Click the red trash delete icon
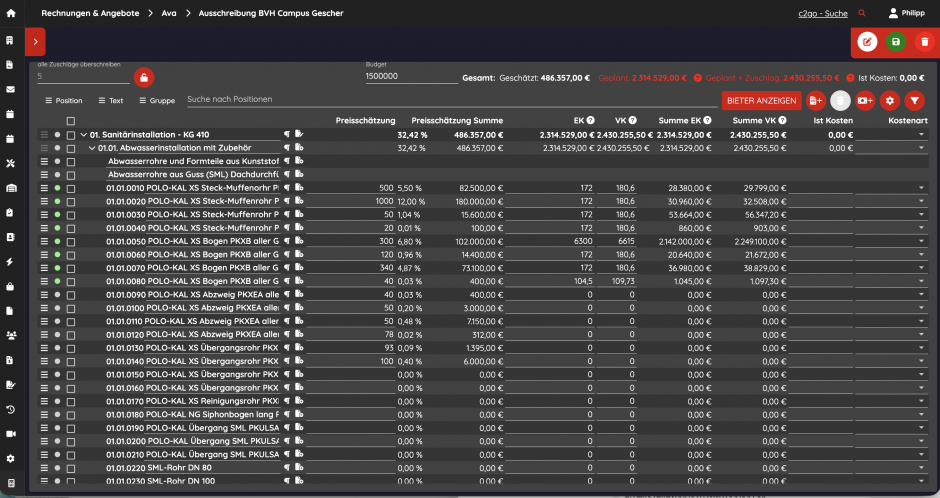 (924, 42)
